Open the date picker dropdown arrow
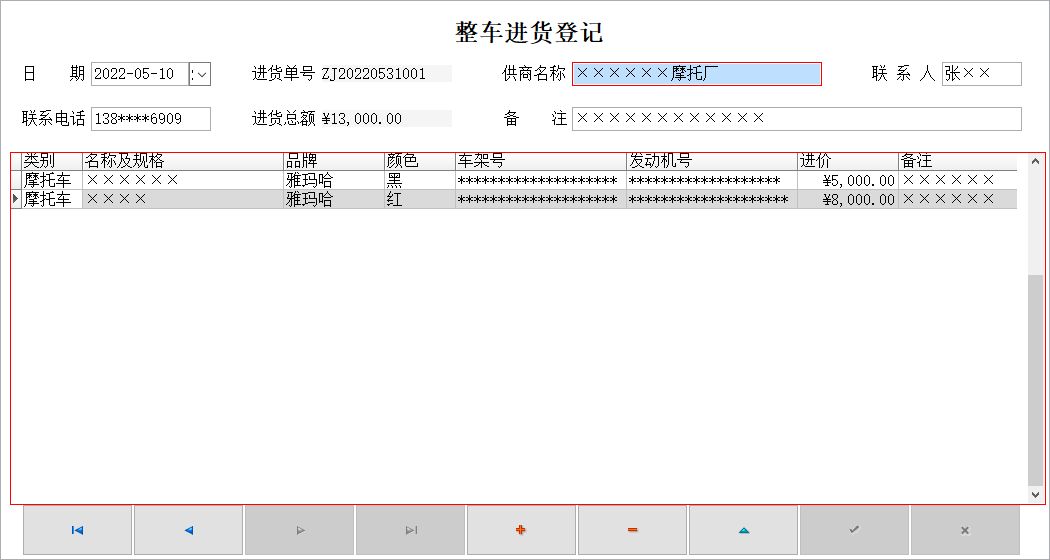The height and width of the screenshot is (560, 1050). coord(200,74)
